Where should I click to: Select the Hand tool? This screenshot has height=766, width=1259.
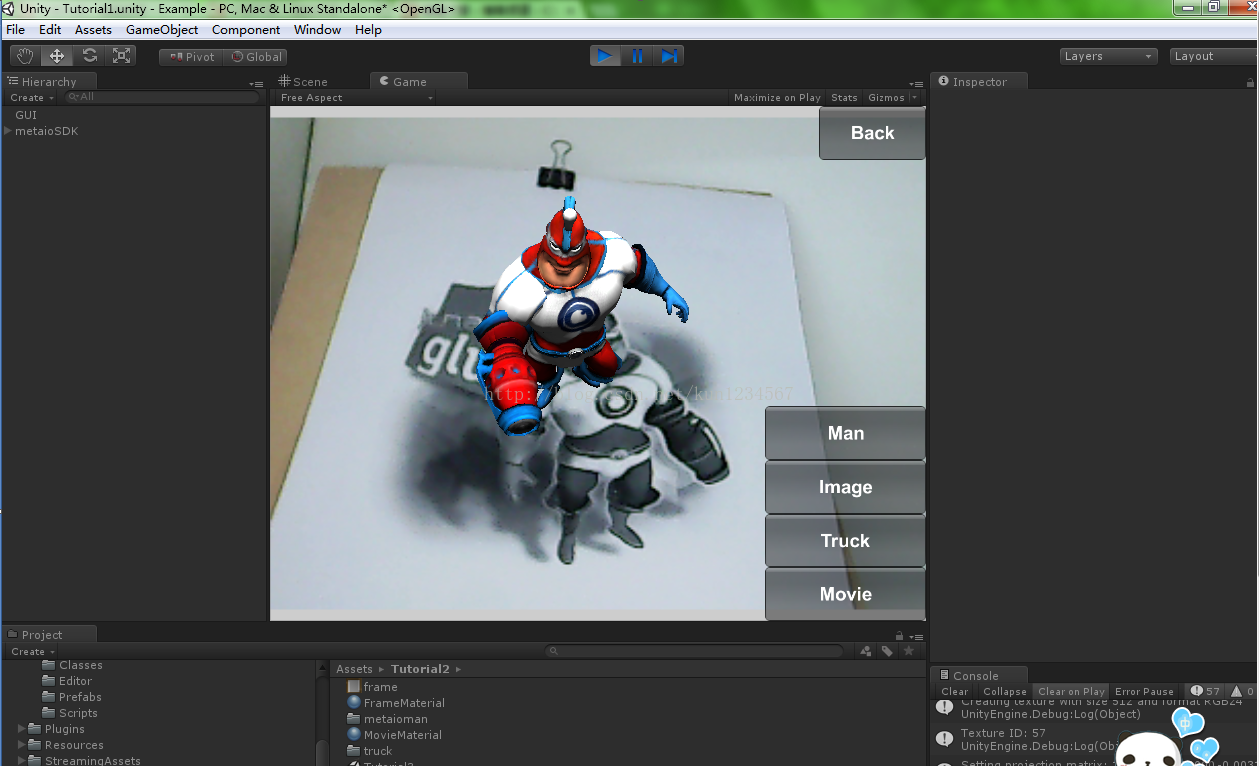(x=26, y=56)
